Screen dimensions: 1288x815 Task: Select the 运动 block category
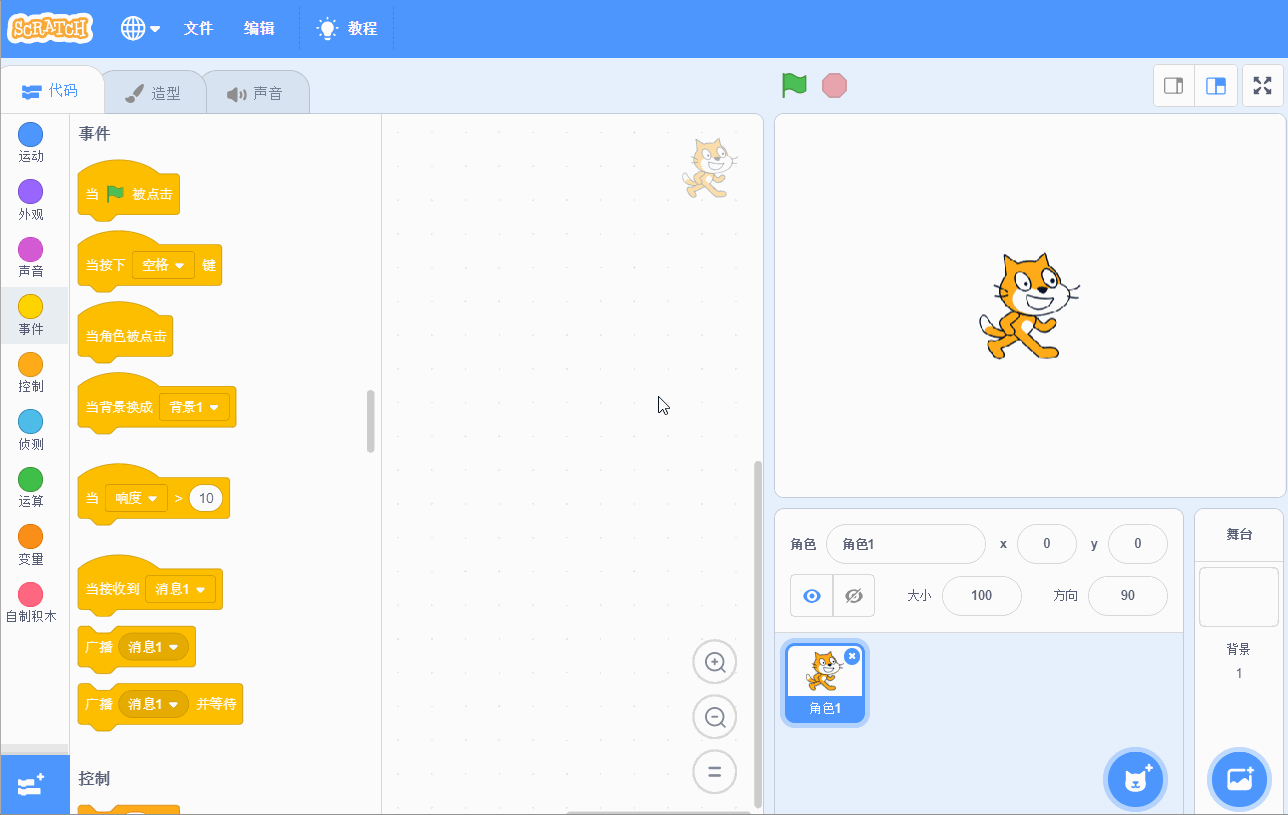(31, 143)
